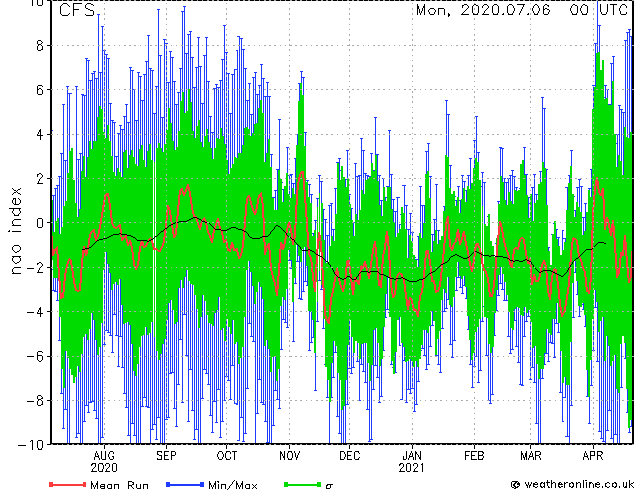Viewport: 634px width, 490px height.
Task: Click the APR x-axis month label
Action: click(593, 456)
